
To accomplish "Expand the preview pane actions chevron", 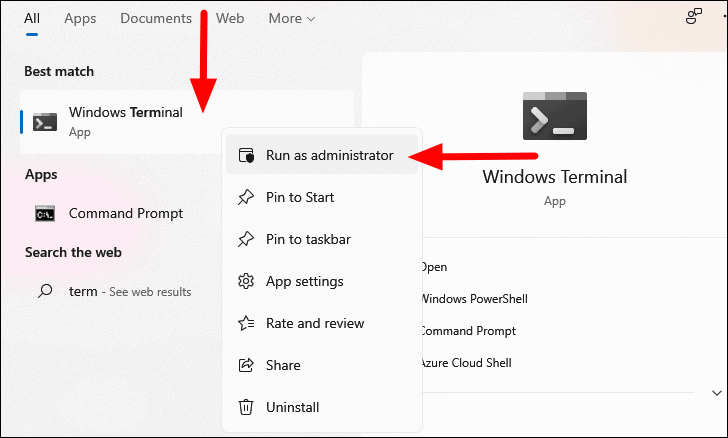I will pos(717,393).
